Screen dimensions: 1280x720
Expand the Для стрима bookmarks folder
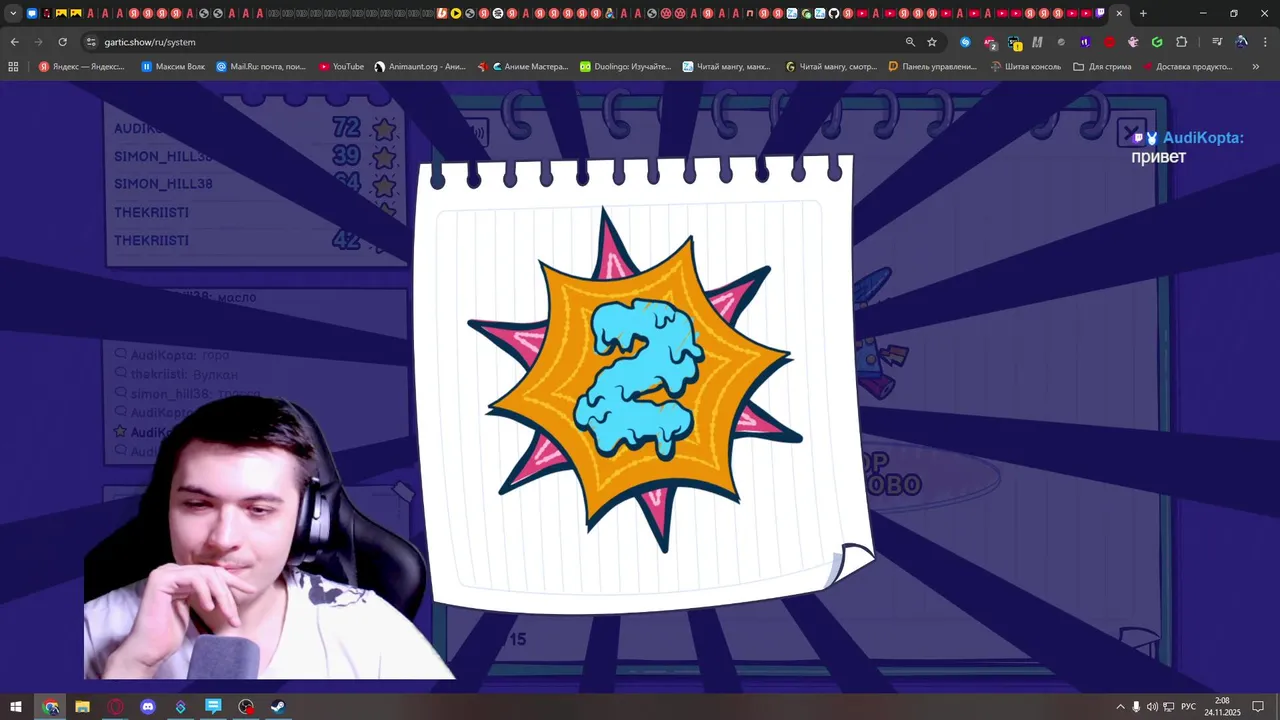tap(1102, 67)
